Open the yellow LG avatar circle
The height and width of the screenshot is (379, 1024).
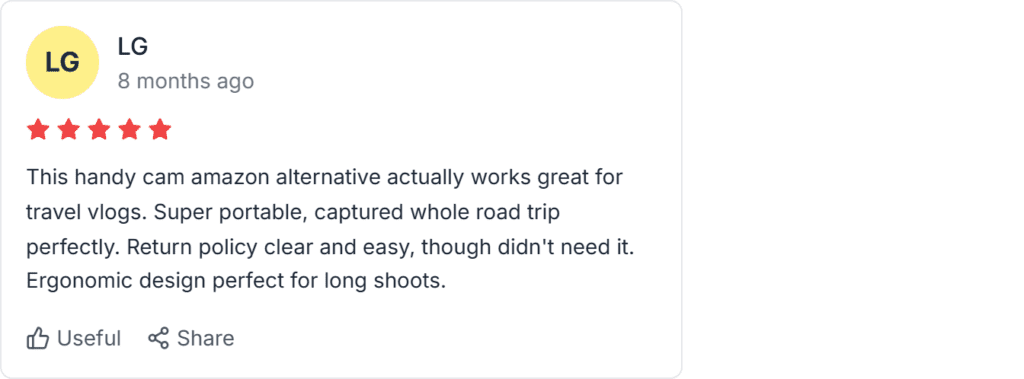point(62,62)
